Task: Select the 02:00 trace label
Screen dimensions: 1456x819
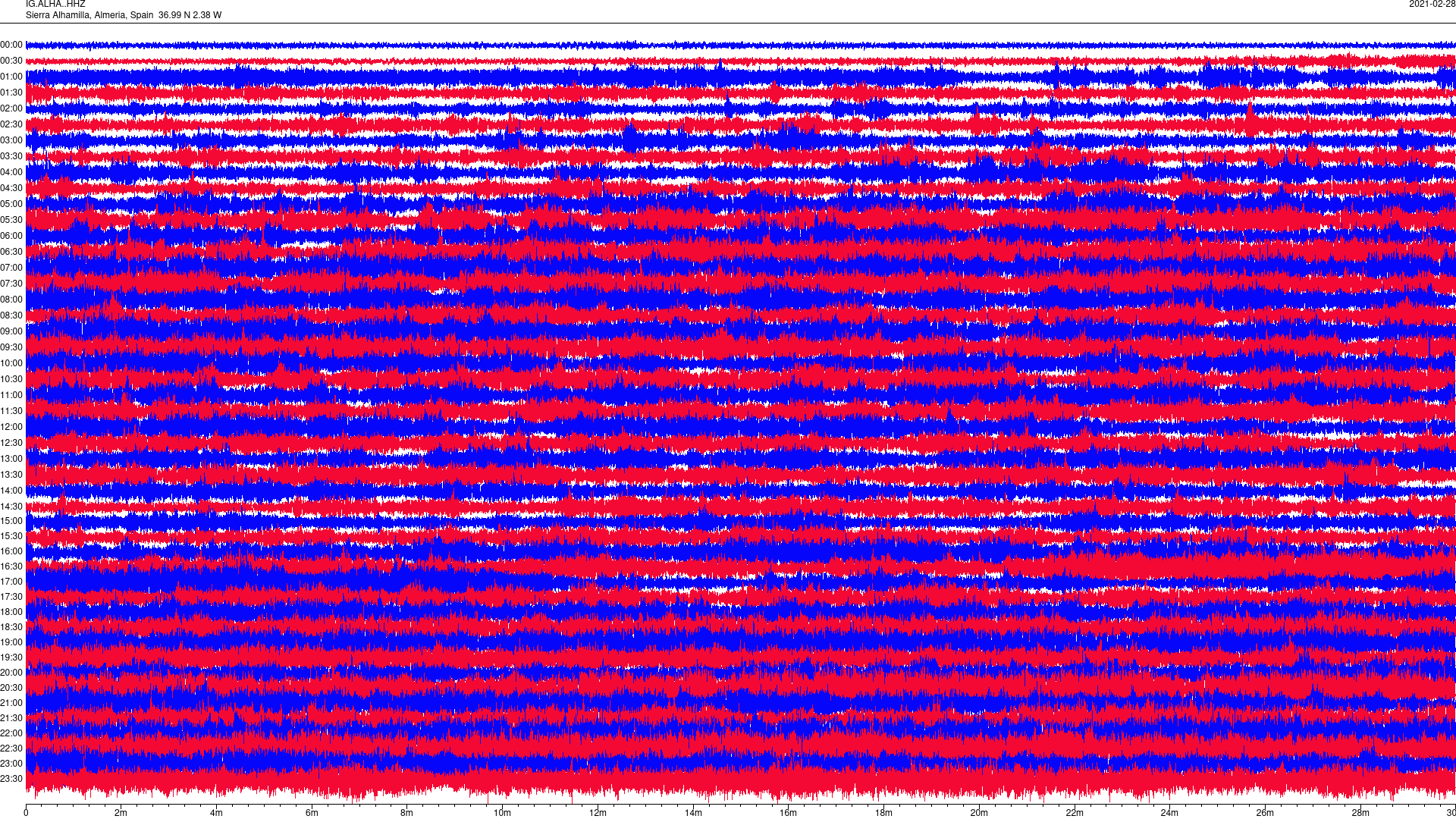Action: coord(11,109)
